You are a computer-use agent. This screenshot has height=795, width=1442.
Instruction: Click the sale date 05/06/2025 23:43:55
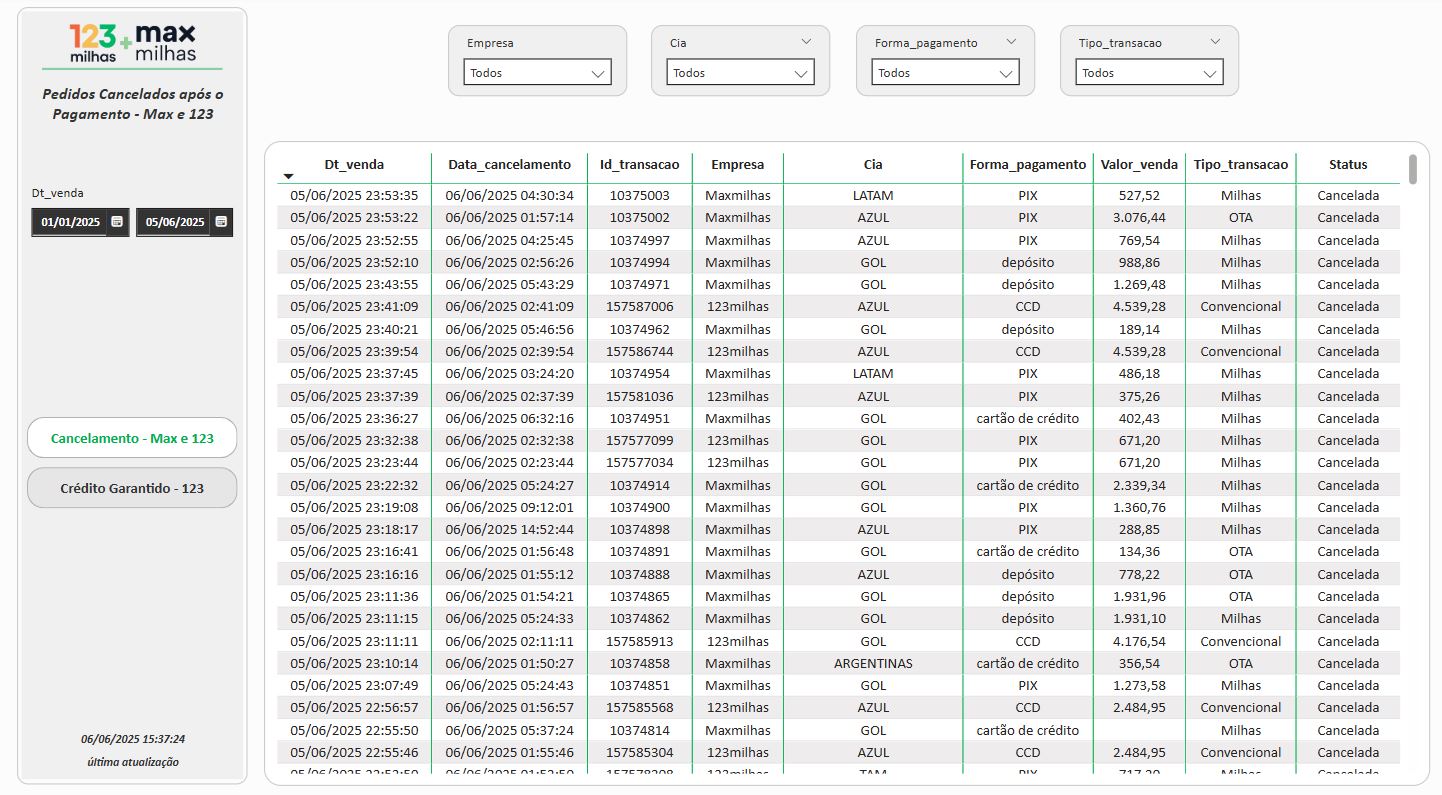[x=354, y=284]
